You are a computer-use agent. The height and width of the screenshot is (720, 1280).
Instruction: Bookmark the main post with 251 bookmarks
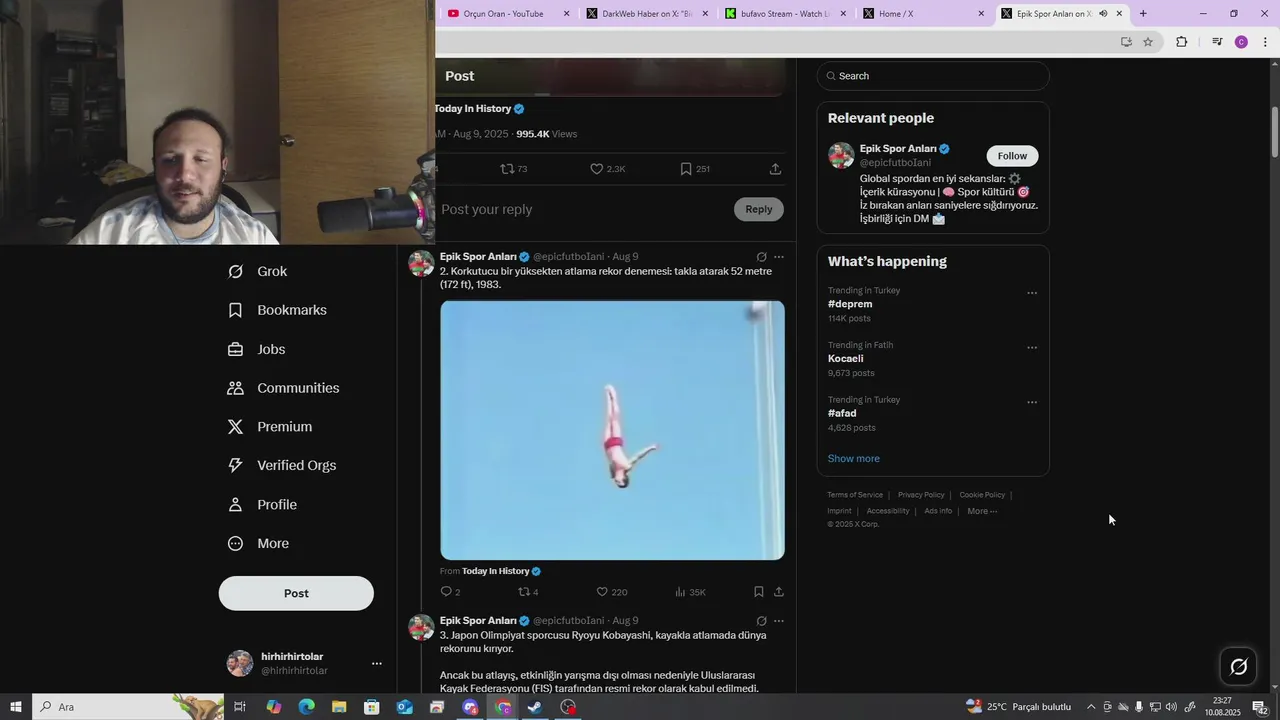[695, 169]
